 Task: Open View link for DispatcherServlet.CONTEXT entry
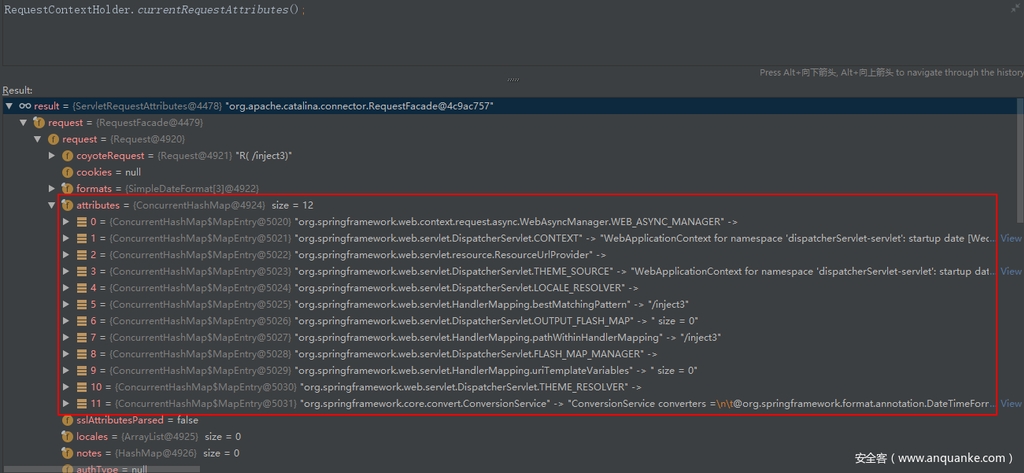pyautogui.click(x=1010, y=238)
